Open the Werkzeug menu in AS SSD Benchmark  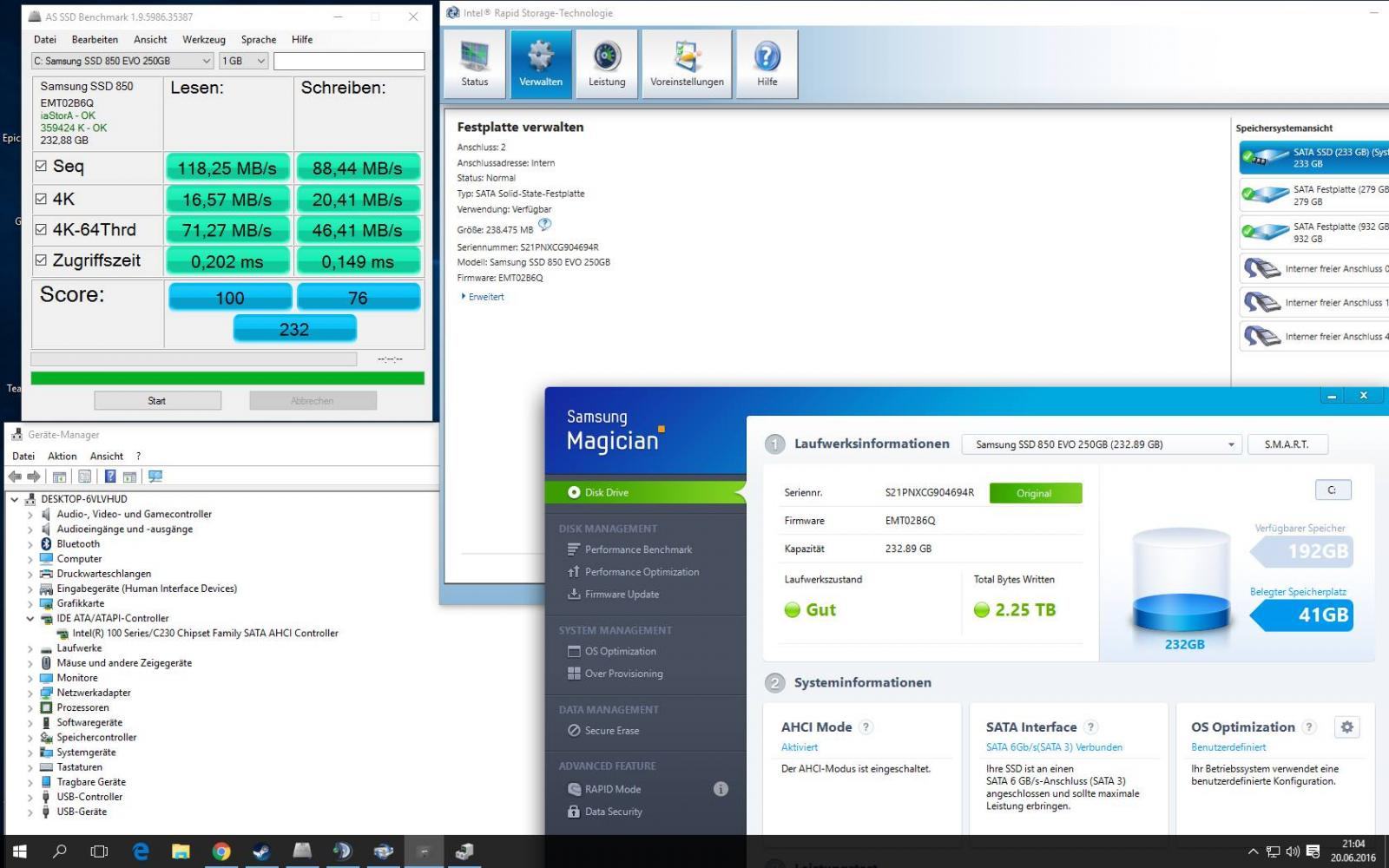204,40
